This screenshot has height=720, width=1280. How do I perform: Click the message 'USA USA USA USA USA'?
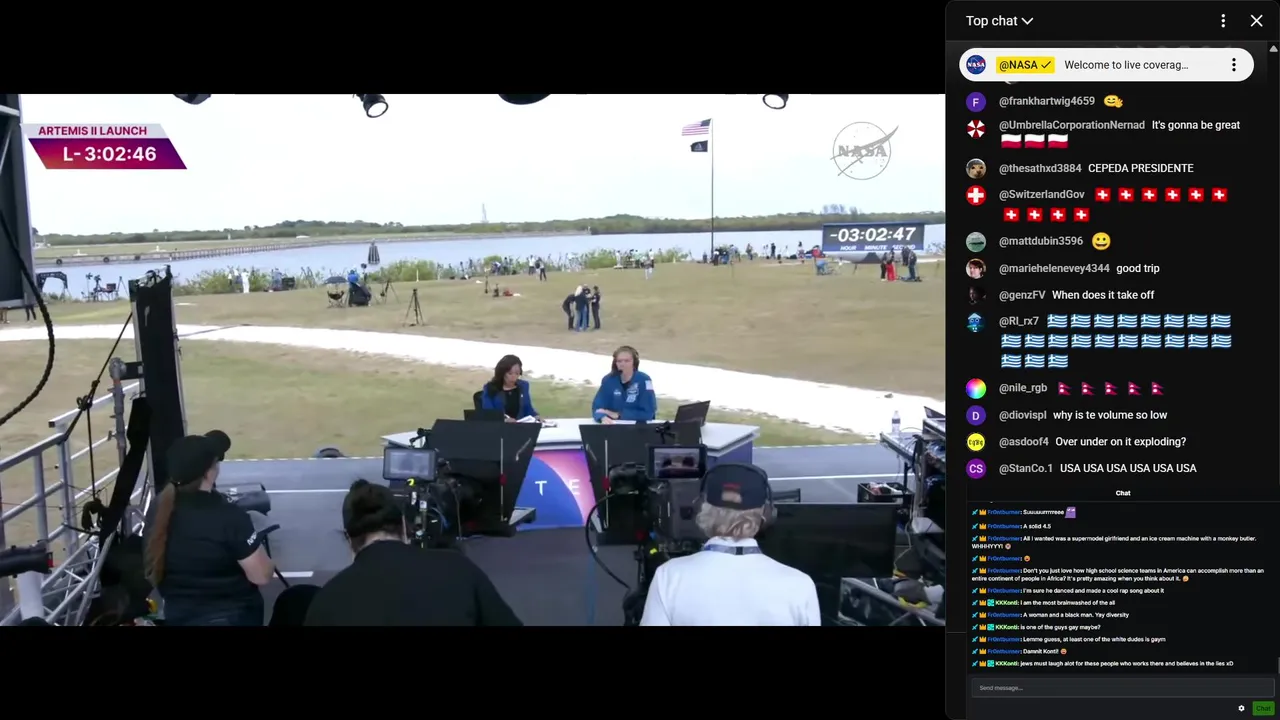point(1128,468)
